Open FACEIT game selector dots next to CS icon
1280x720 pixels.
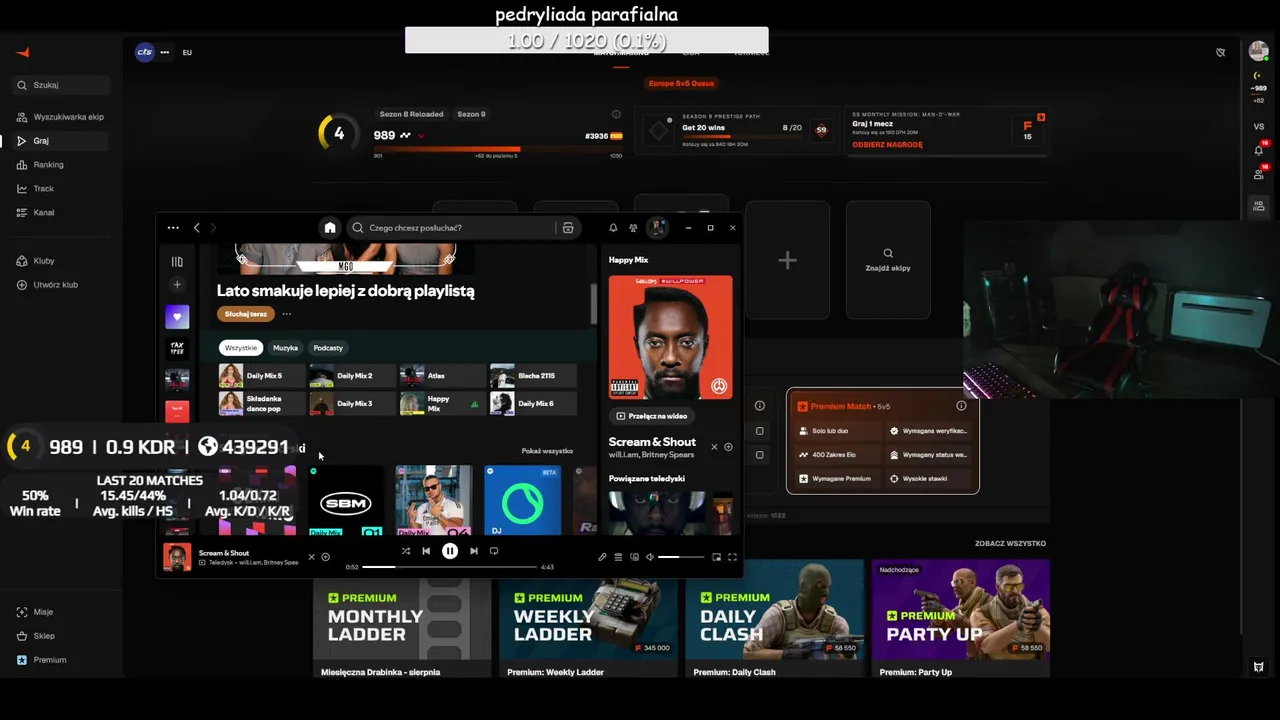[x=165, y=52]
